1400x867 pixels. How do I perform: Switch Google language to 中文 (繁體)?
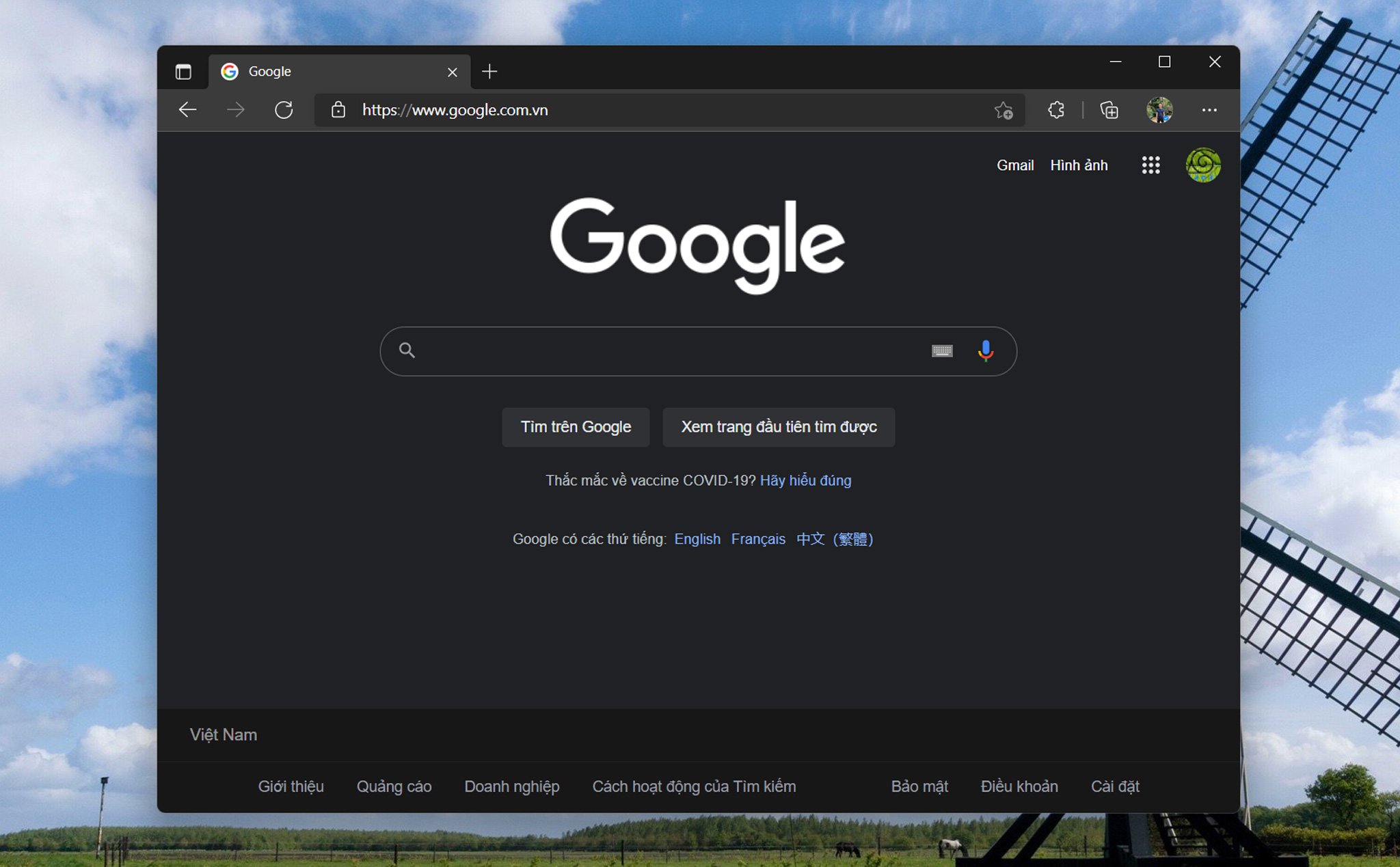click(835, 539)
